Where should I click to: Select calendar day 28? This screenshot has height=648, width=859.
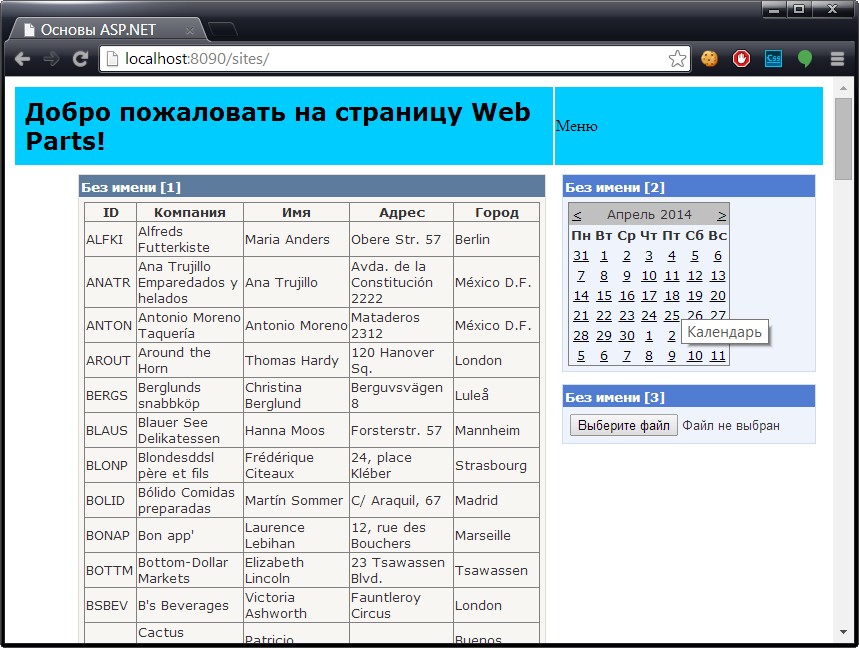click(x=581, y=336)
